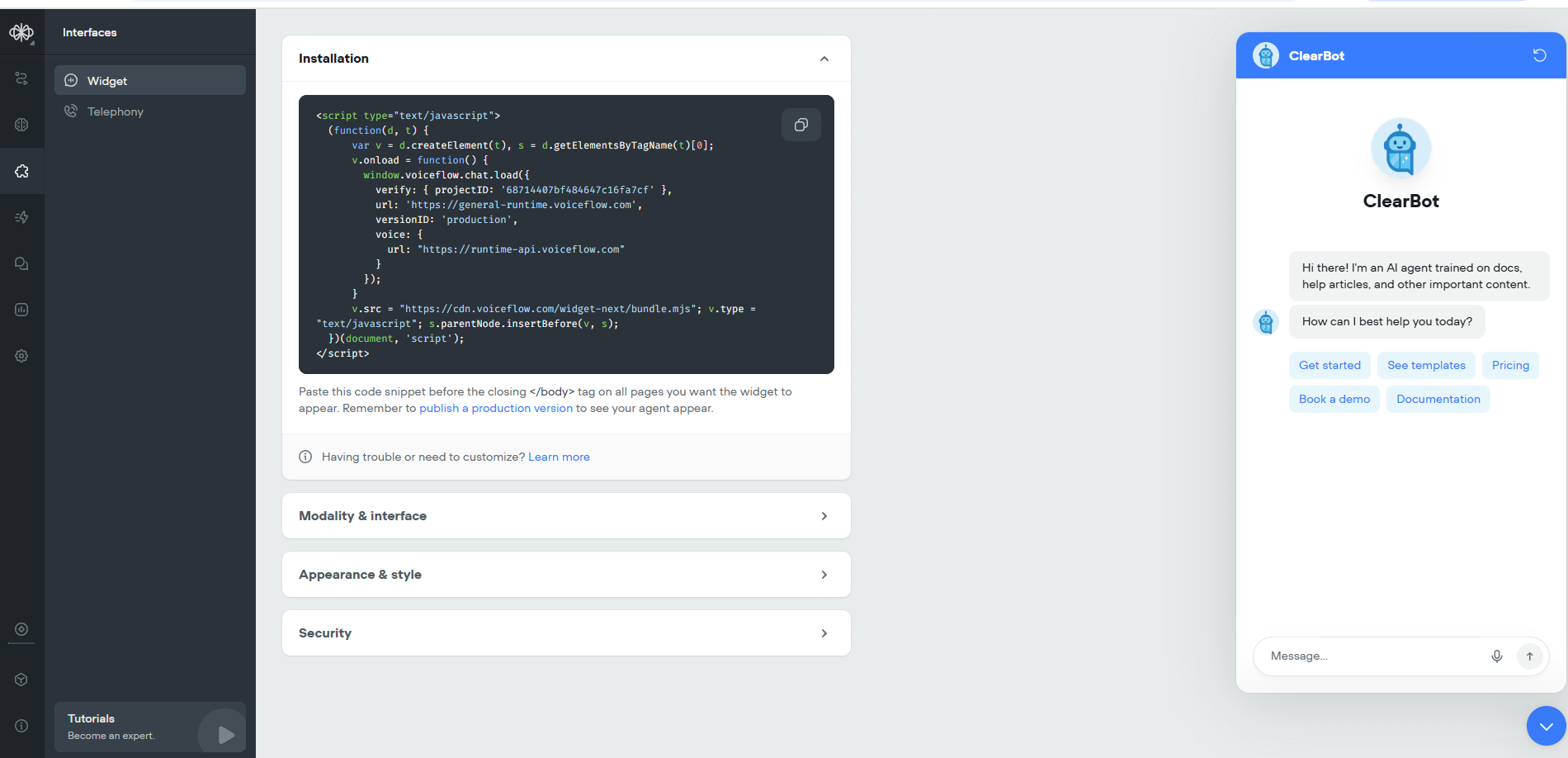This screenshot has height=758, width=1568.
Task: Click Get started chat button
Action: (x=1329, y=365)
